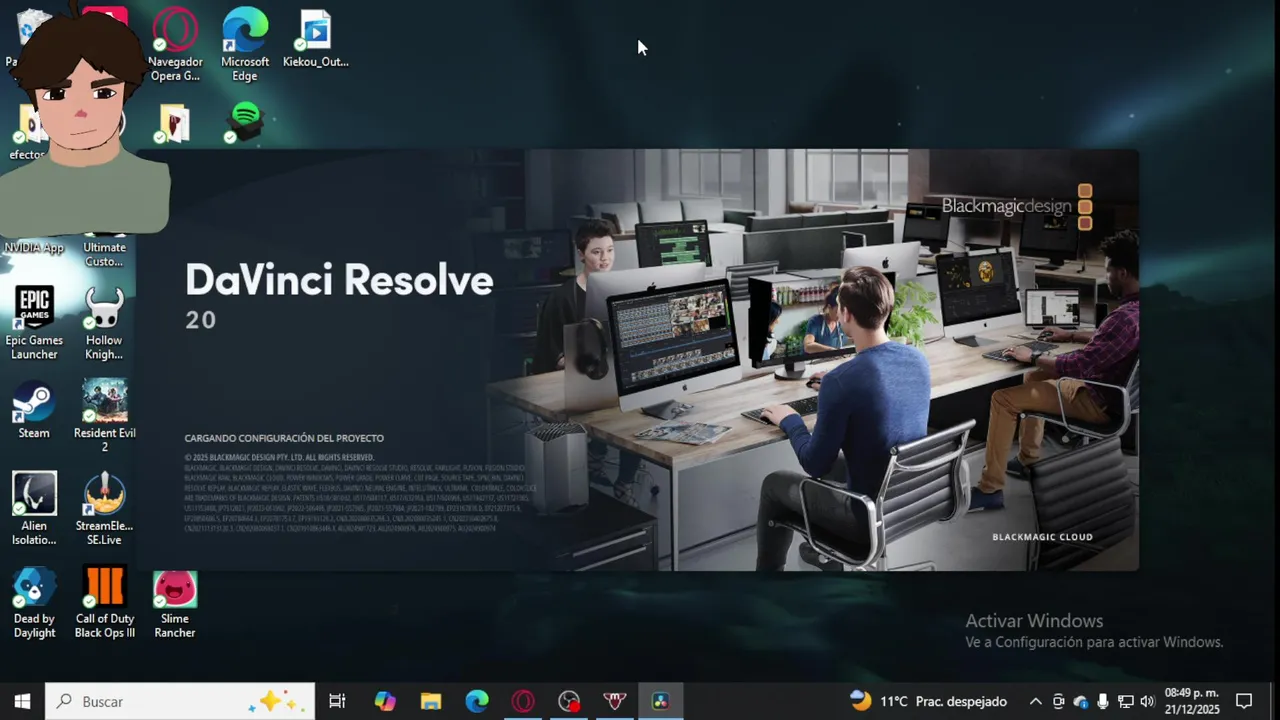This screenshot has width=1280, height=720.
Task: Open the Navegador Opera GX desktop shortcut
Action: 175,45
